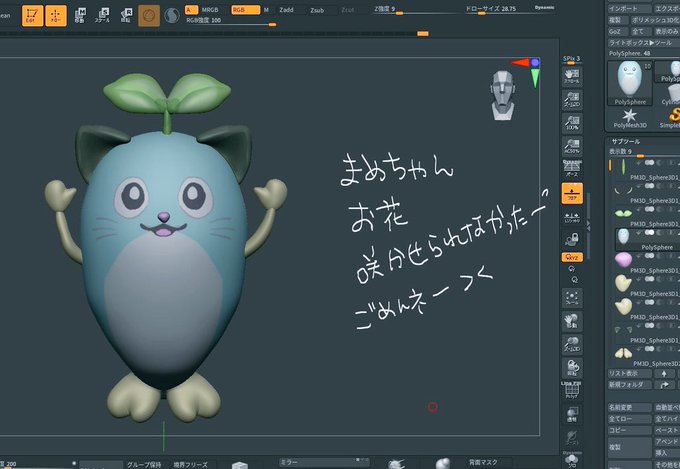Viewport: 680px width, 469px height.
Task: Click the フレーム frame mesh icon
Action: pyautogui.click(x=572, y=298)
